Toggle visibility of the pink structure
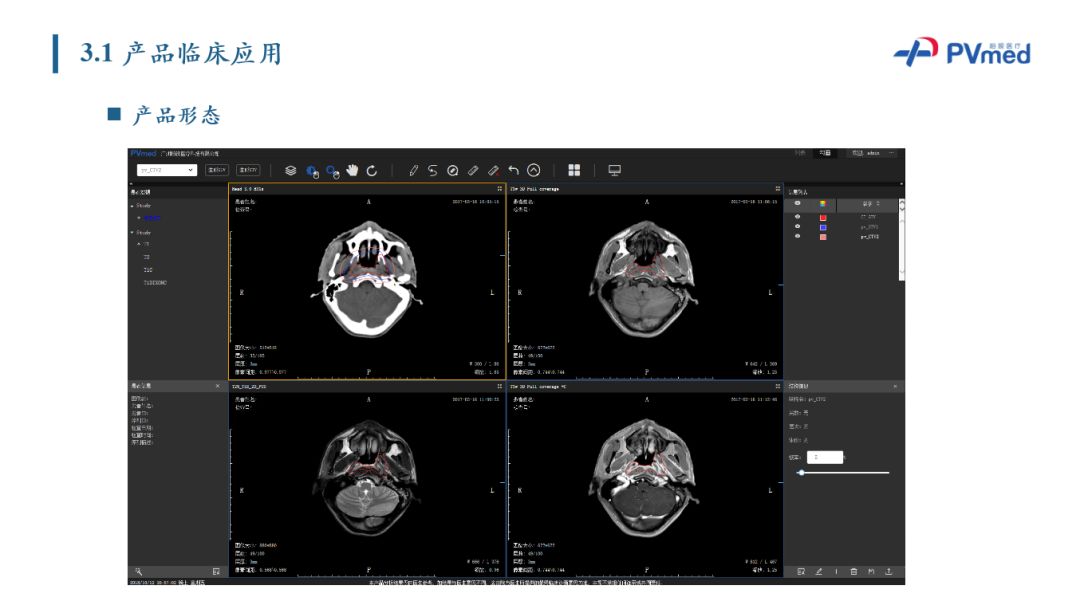The image size is (1080, 609). [798, 236]
